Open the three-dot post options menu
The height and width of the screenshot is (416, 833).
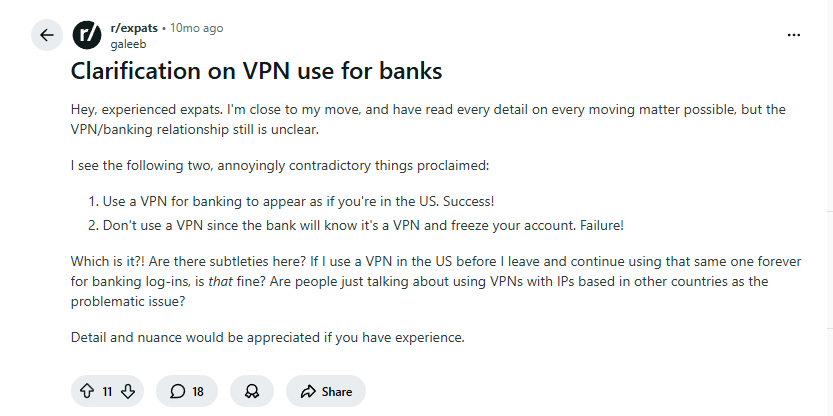[794, 35]
